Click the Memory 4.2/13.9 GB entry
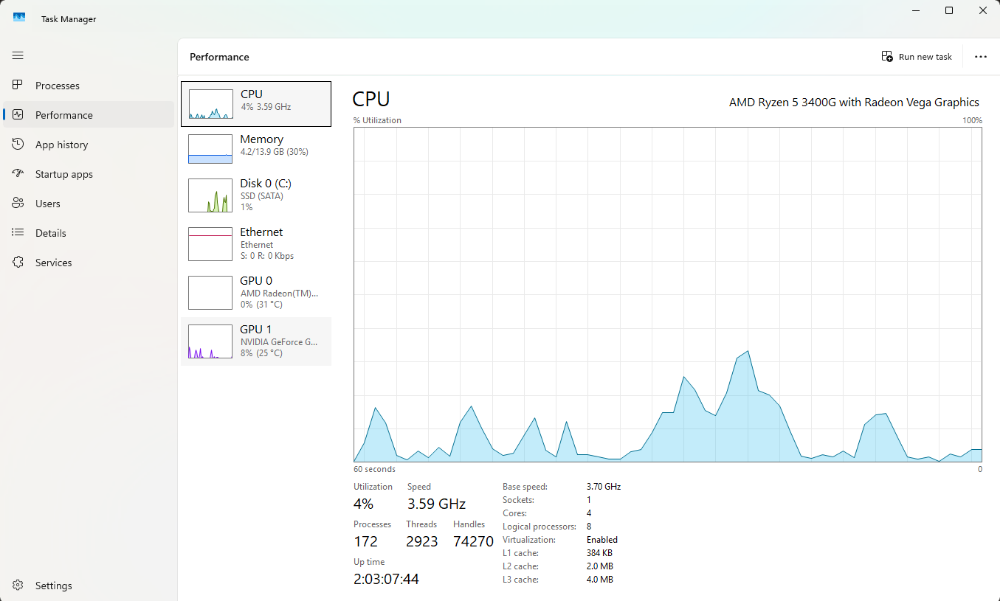This screenshot has width=1000, height=601. (x=274, y=152)
